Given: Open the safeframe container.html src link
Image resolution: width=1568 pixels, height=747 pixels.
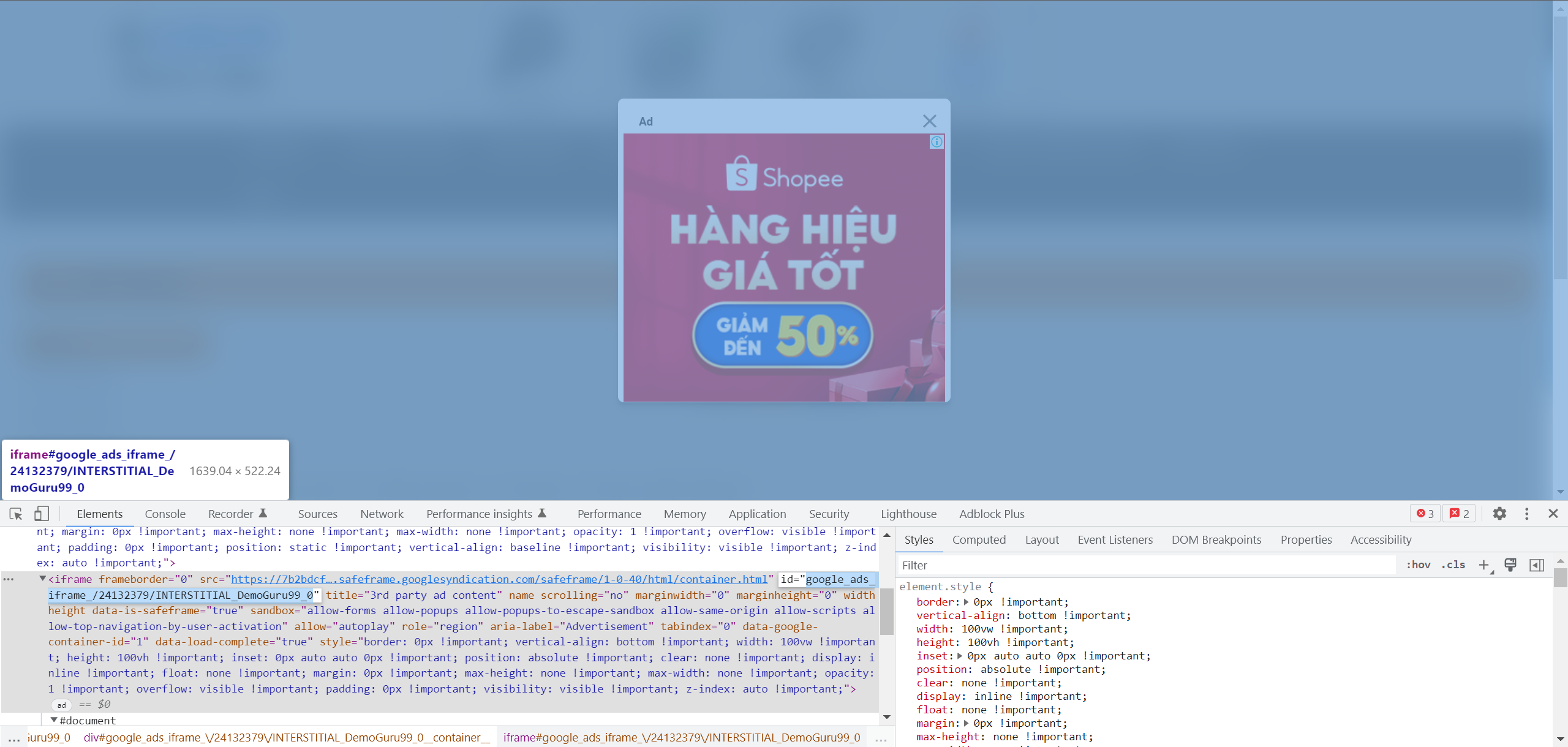Looking at the screenshot, I should tap(499, 579).
